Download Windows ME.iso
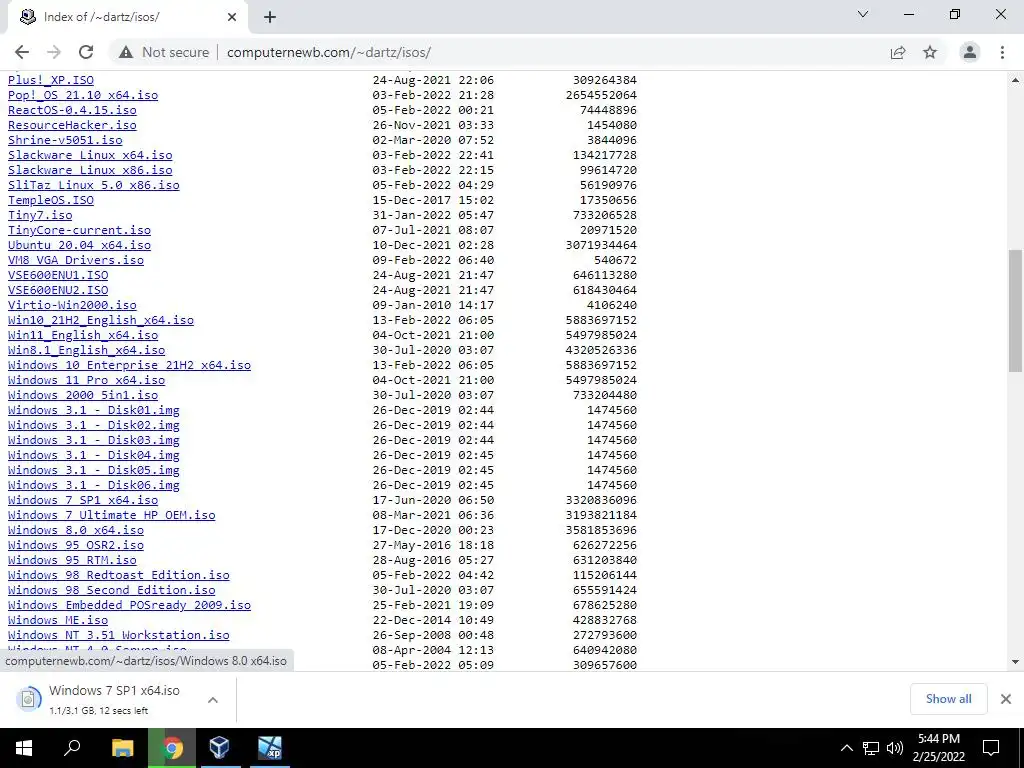 coord(58,620)
